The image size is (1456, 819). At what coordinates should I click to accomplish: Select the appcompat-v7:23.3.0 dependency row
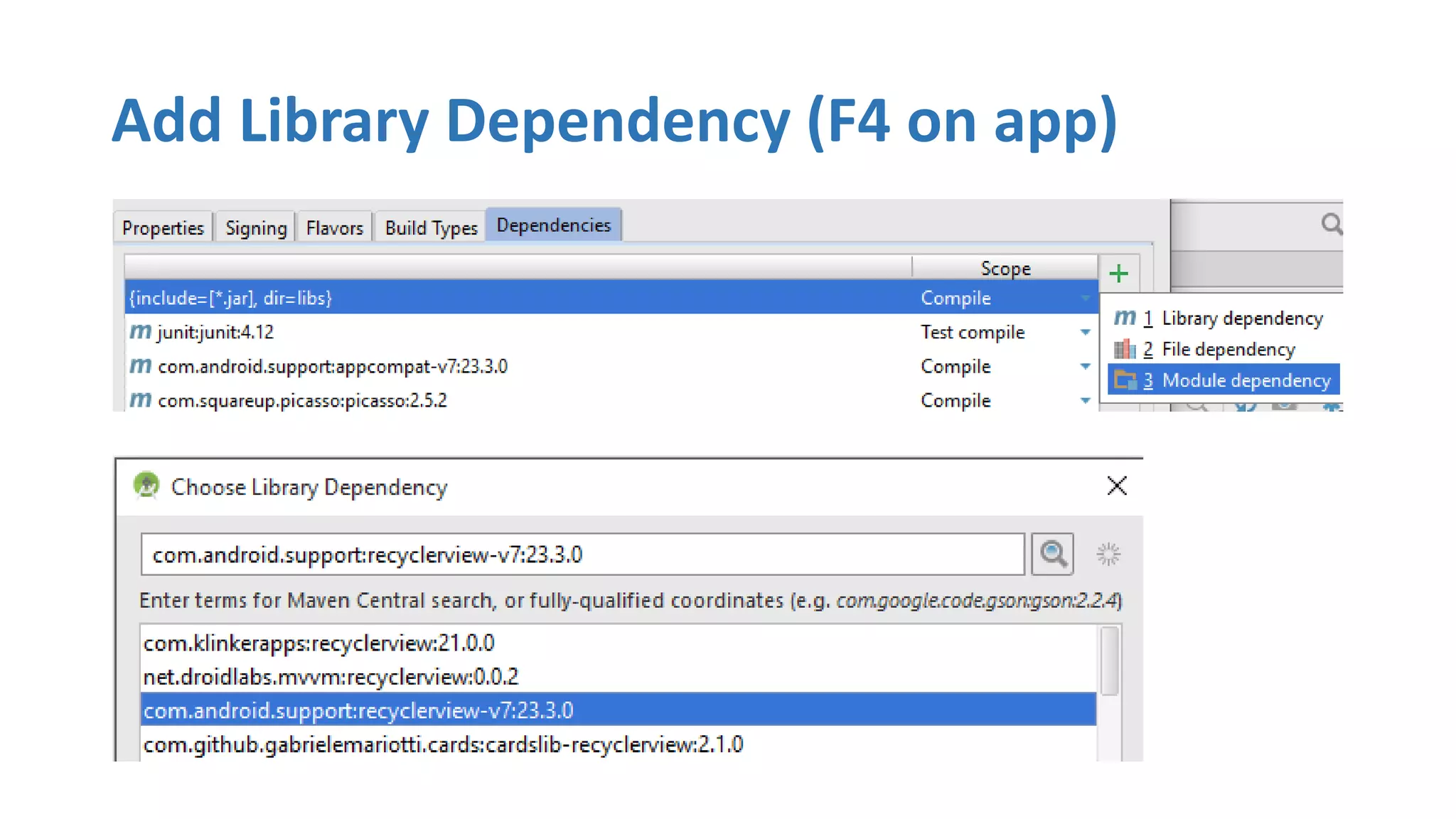click(611, 365)
